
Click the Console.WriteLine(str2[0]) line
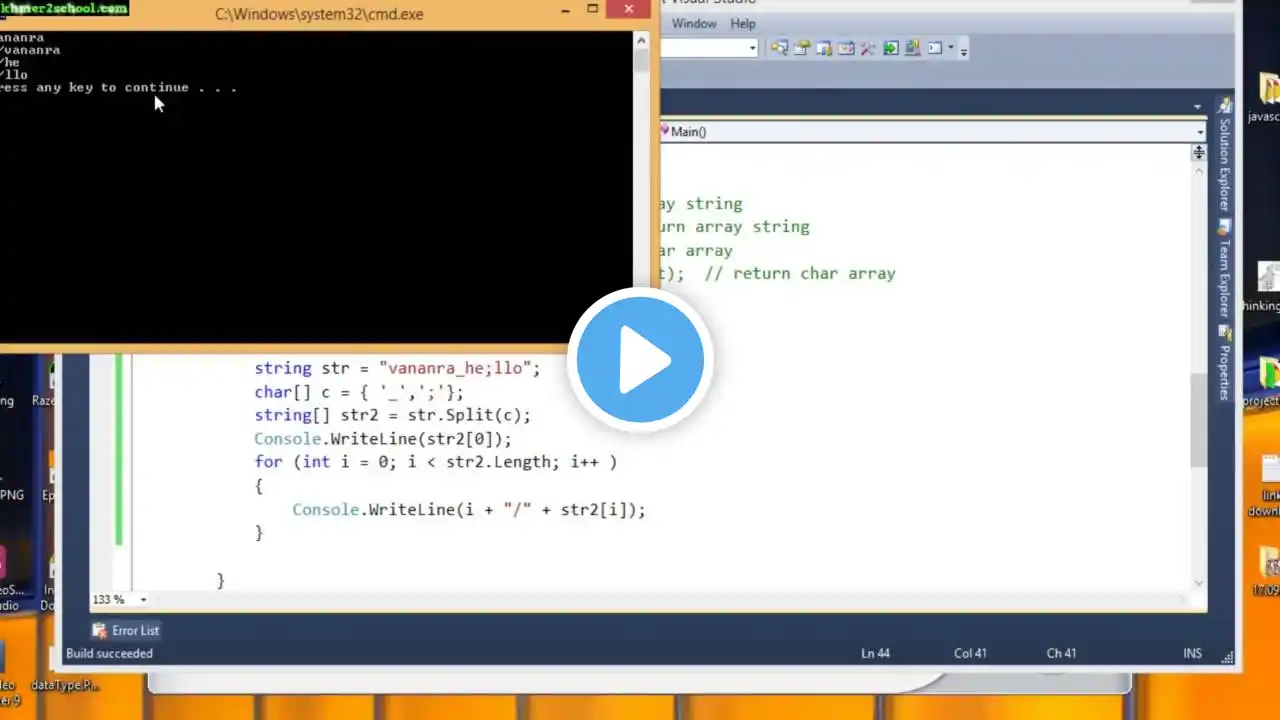(x=383, y=439)
